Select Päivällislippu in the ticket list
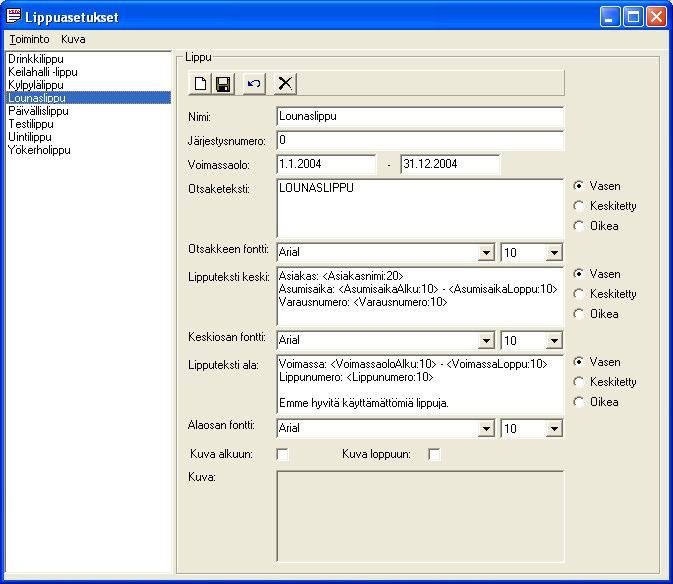673x584 pixels. point(88,111)
